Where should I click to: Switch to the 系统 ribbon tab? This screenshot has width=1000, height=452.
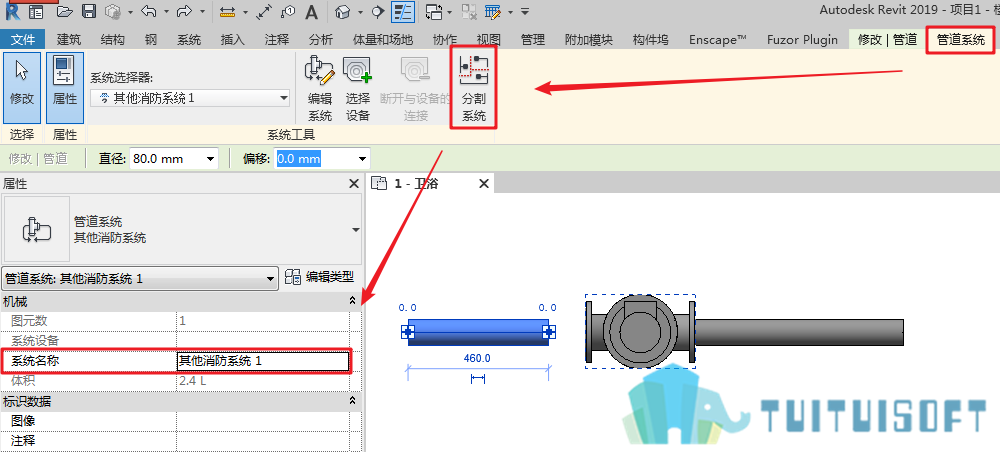(x=189, y=40)
